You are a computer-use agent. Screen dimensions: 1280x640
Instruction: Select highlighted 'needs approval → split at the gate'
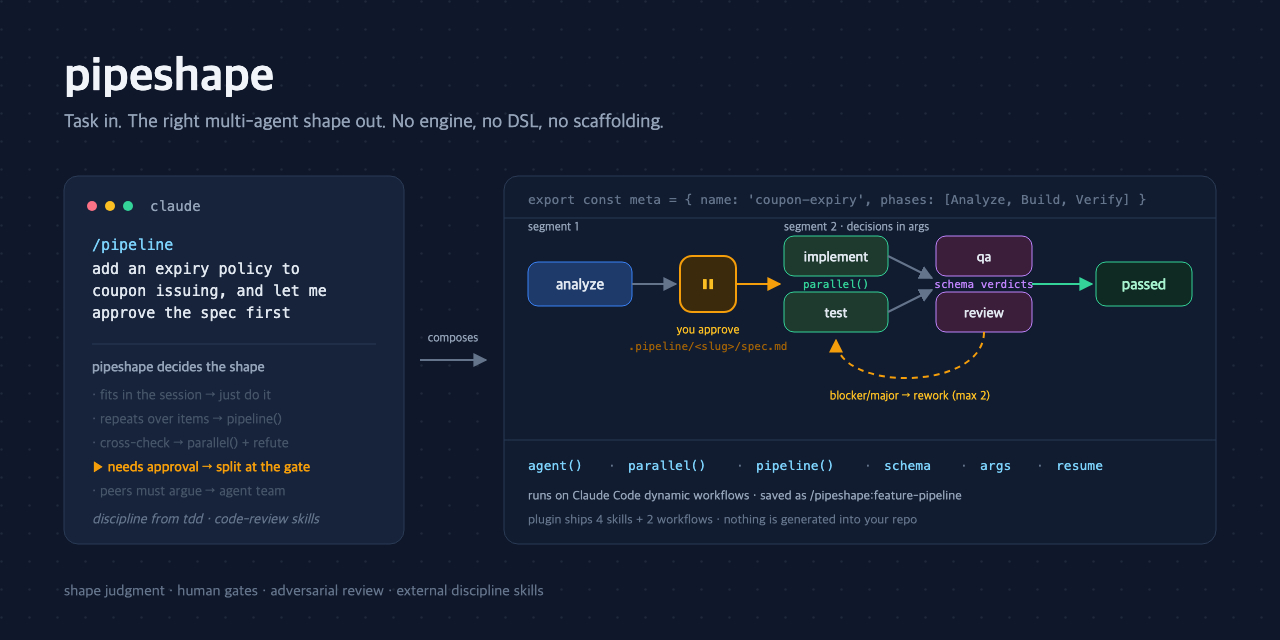(x=201, y=467)
